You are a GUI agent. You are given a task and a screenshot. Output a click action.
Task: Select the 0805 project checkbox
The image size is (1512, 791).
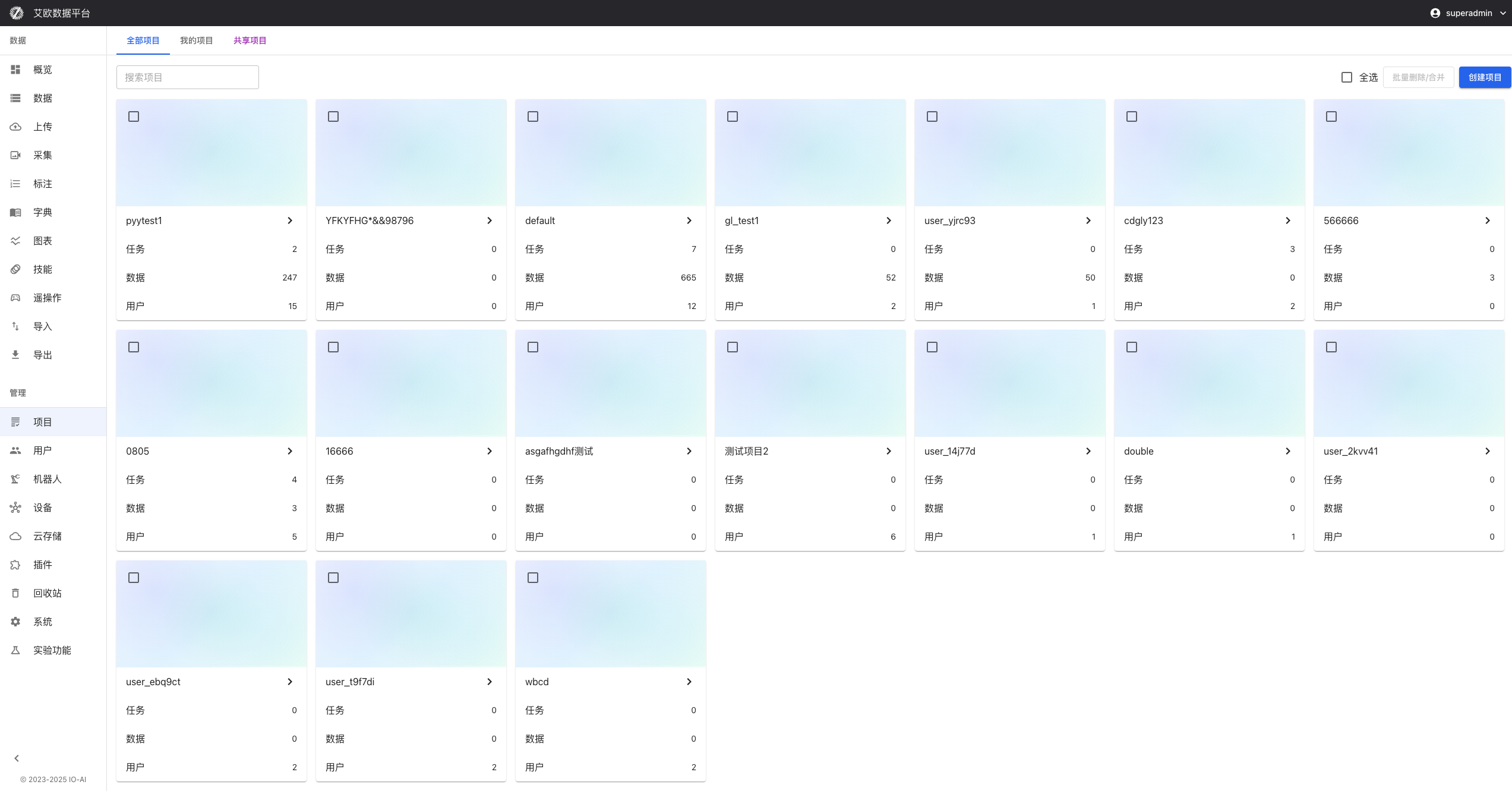pyautogui.click(x=134, y=347)
